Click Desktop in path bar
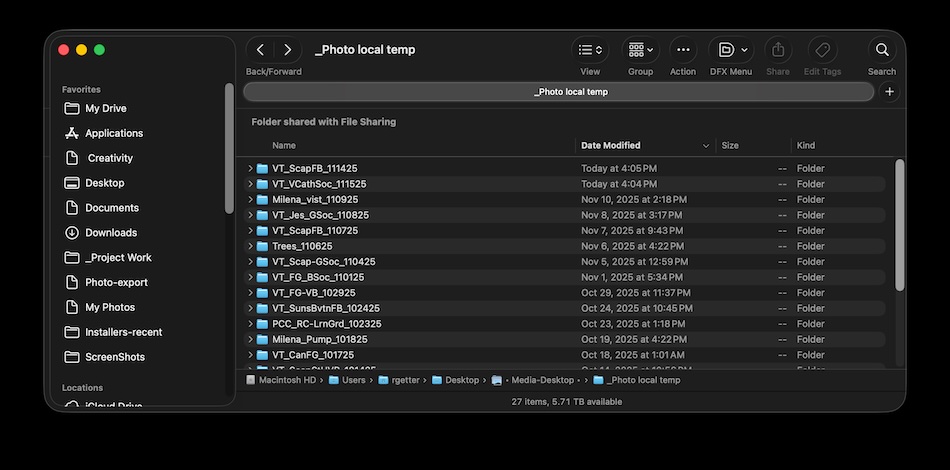 coord(455,380)
